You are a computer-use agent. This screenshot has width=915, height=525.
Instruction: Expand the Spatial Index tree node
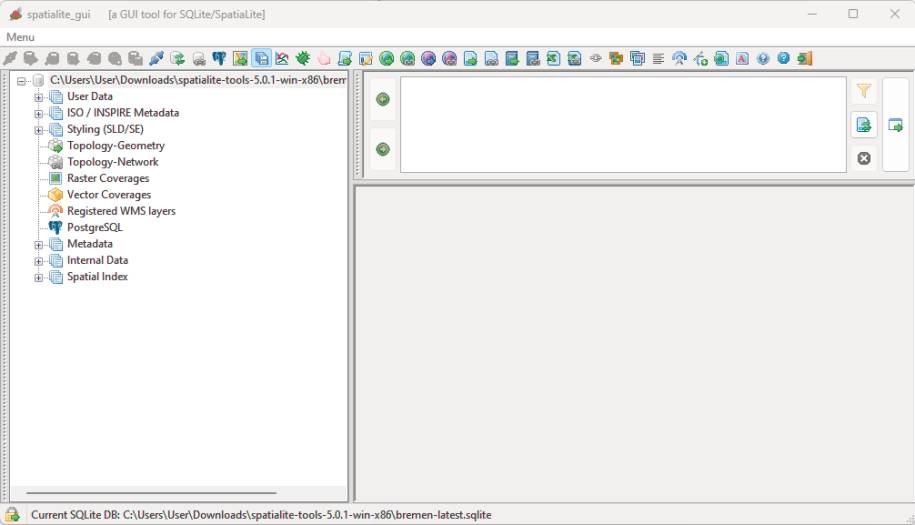(x=39, y=278)
